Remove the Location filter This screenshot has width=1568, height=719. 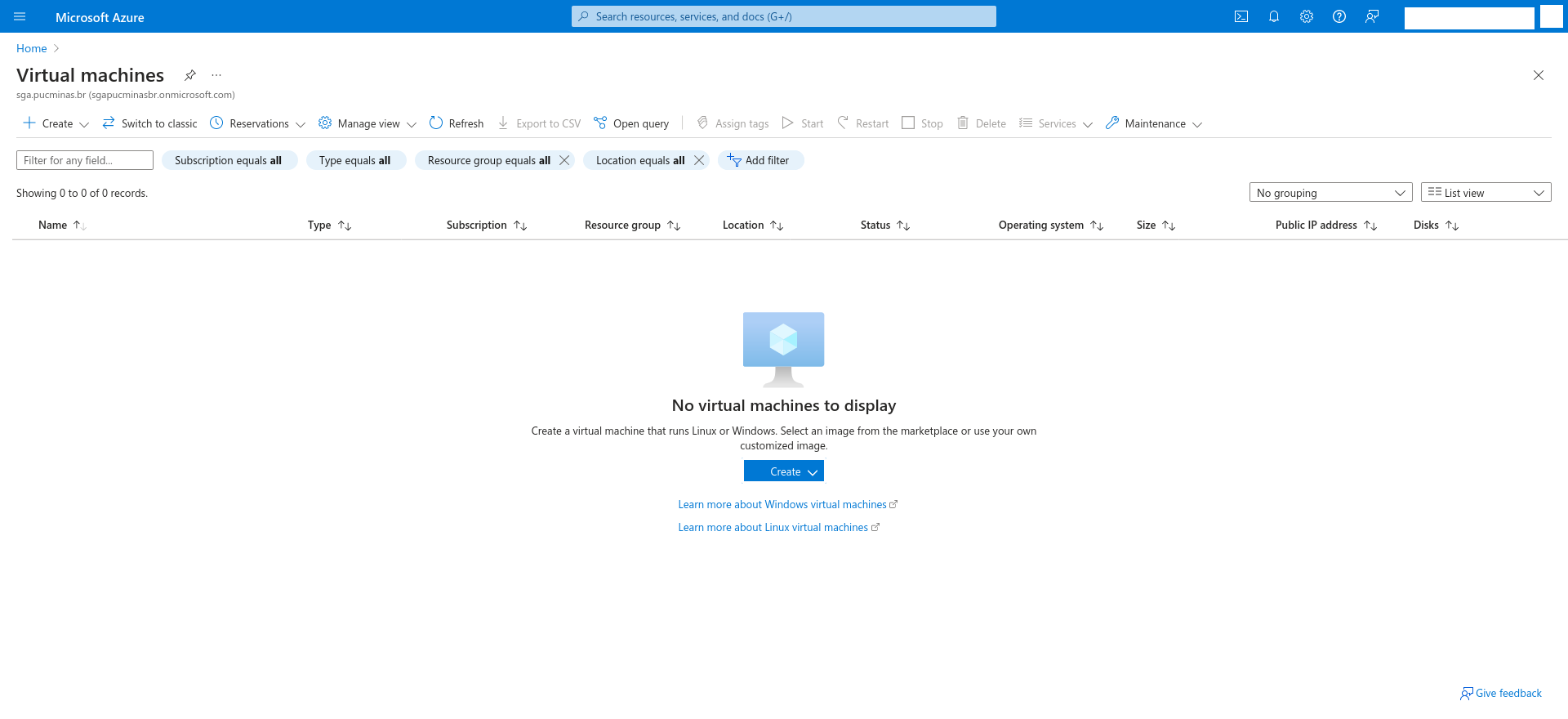[x=699, y=160]
